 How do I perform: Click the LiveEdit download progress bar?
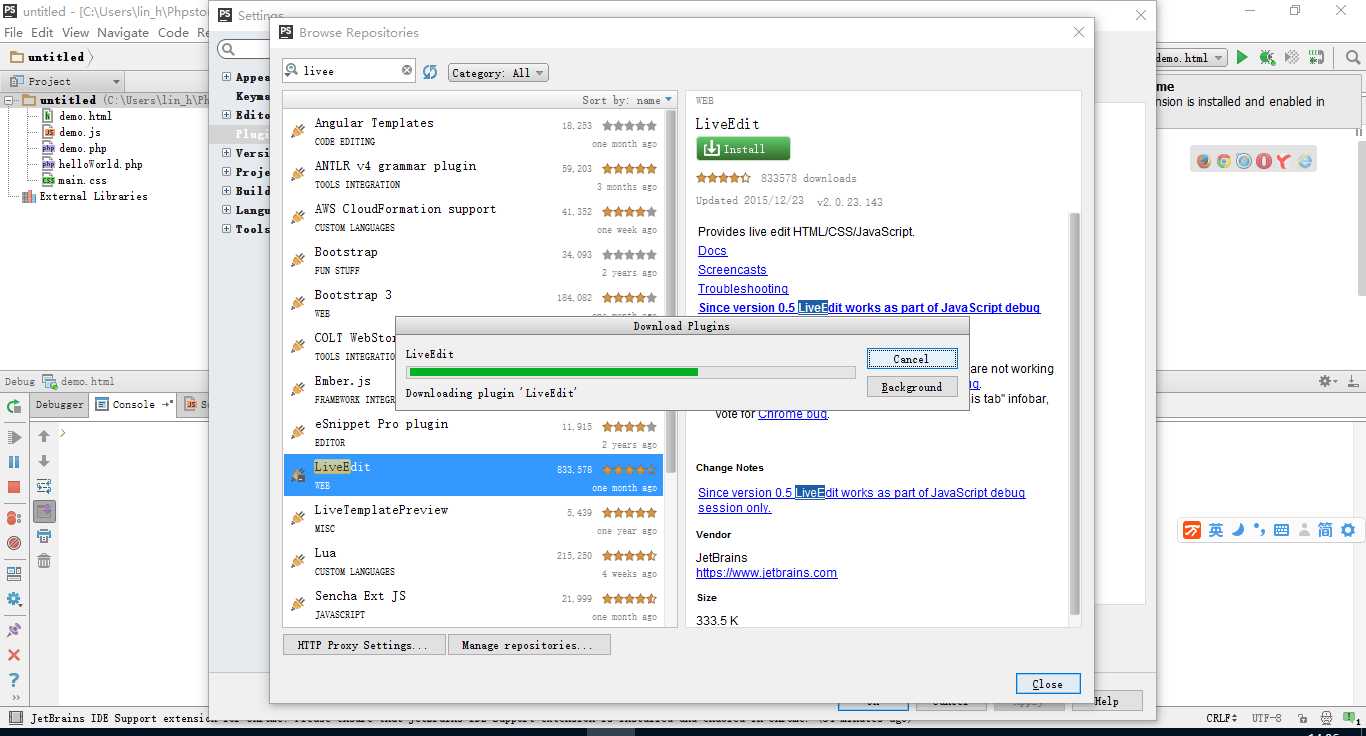point(630,372)
